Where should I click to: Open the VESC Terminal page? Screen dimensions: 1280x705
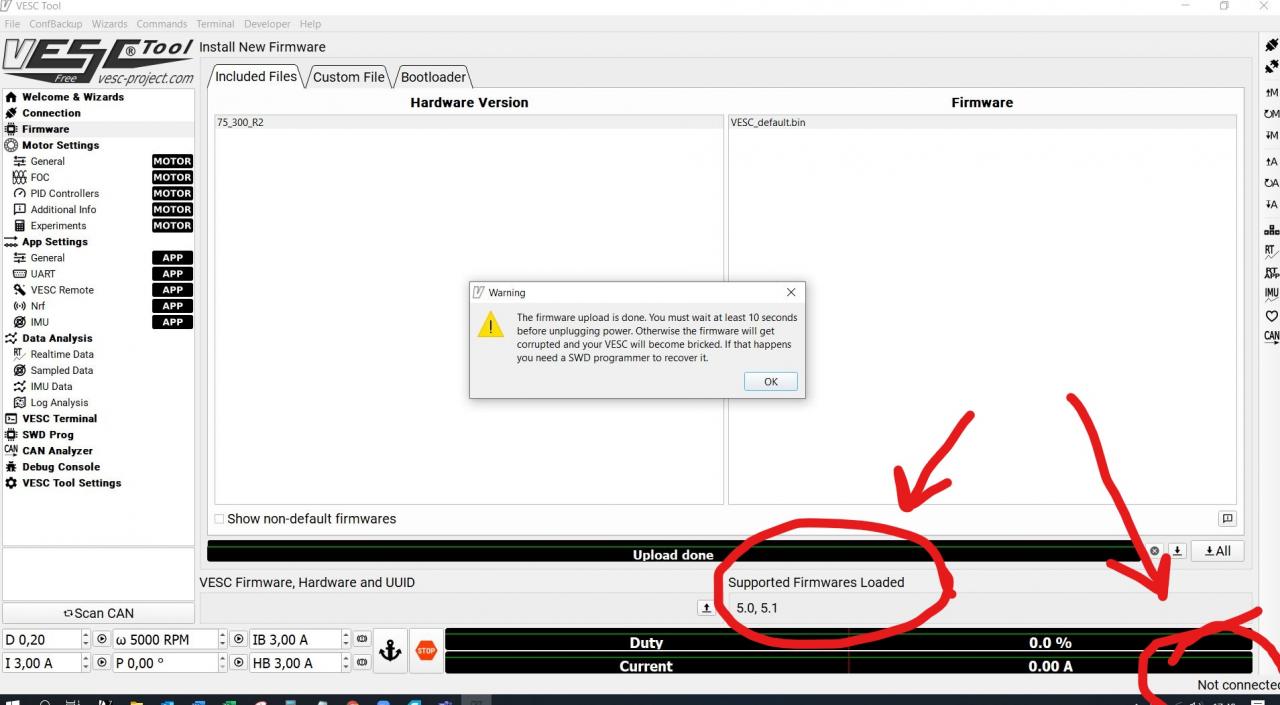[59, 418]
